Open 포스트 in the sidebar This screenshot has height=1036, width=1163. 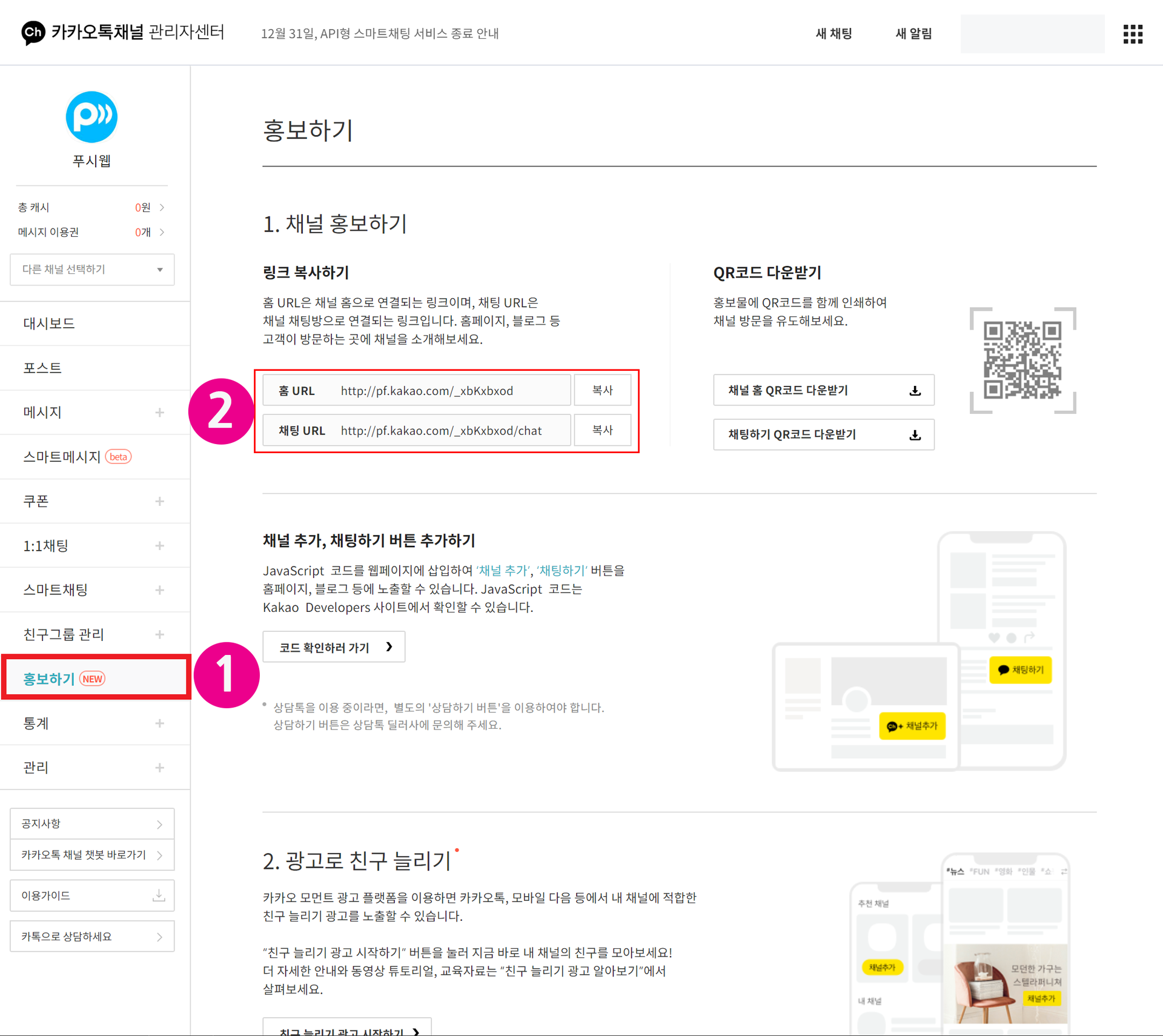95,368
